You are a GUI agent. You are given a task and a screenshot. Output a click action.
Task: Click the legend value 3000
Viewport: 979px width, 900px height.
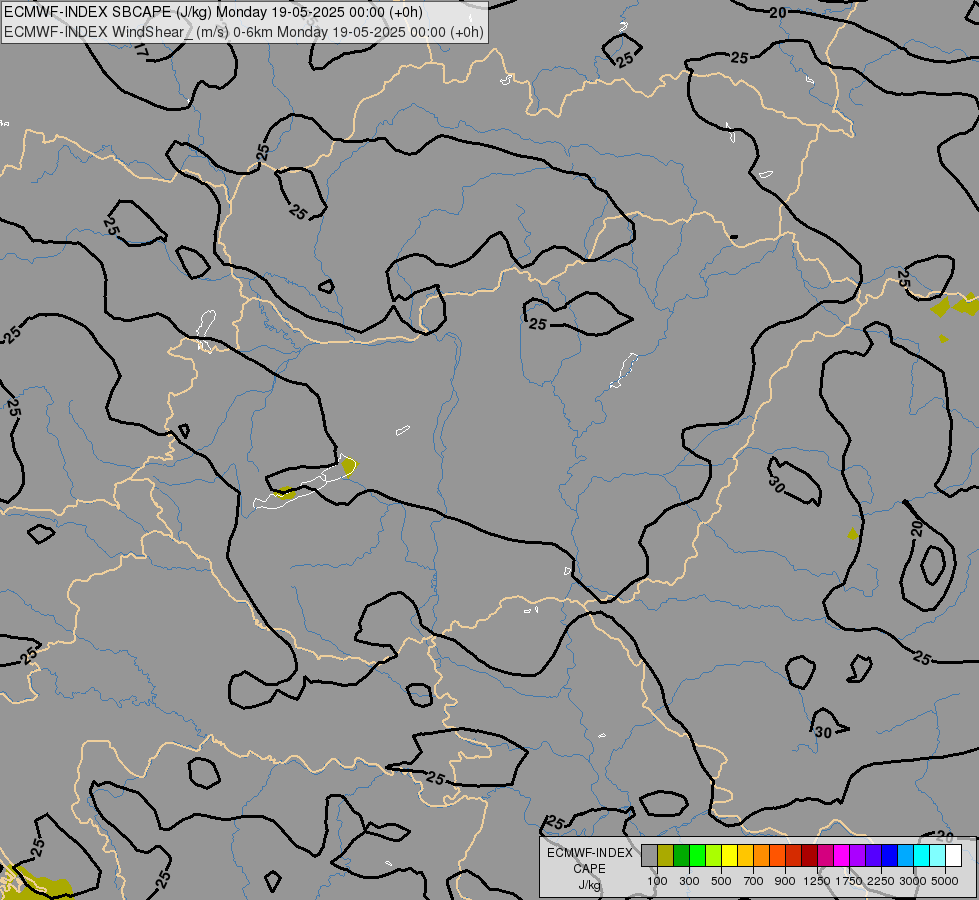coord(913,881)
